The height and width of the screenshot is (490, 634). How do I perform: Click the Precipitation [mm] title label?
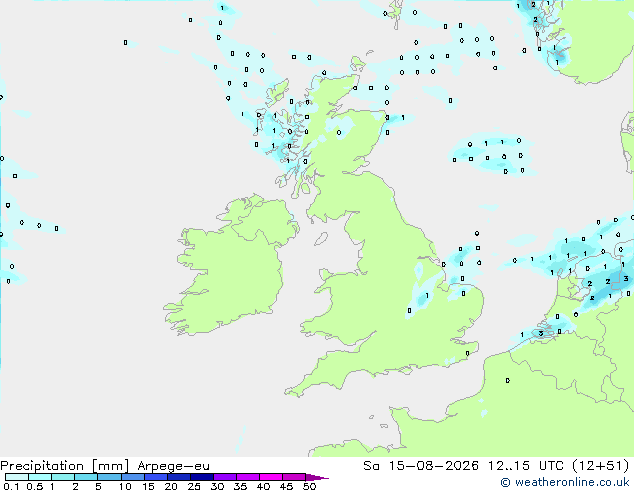[x=64, y=466]
